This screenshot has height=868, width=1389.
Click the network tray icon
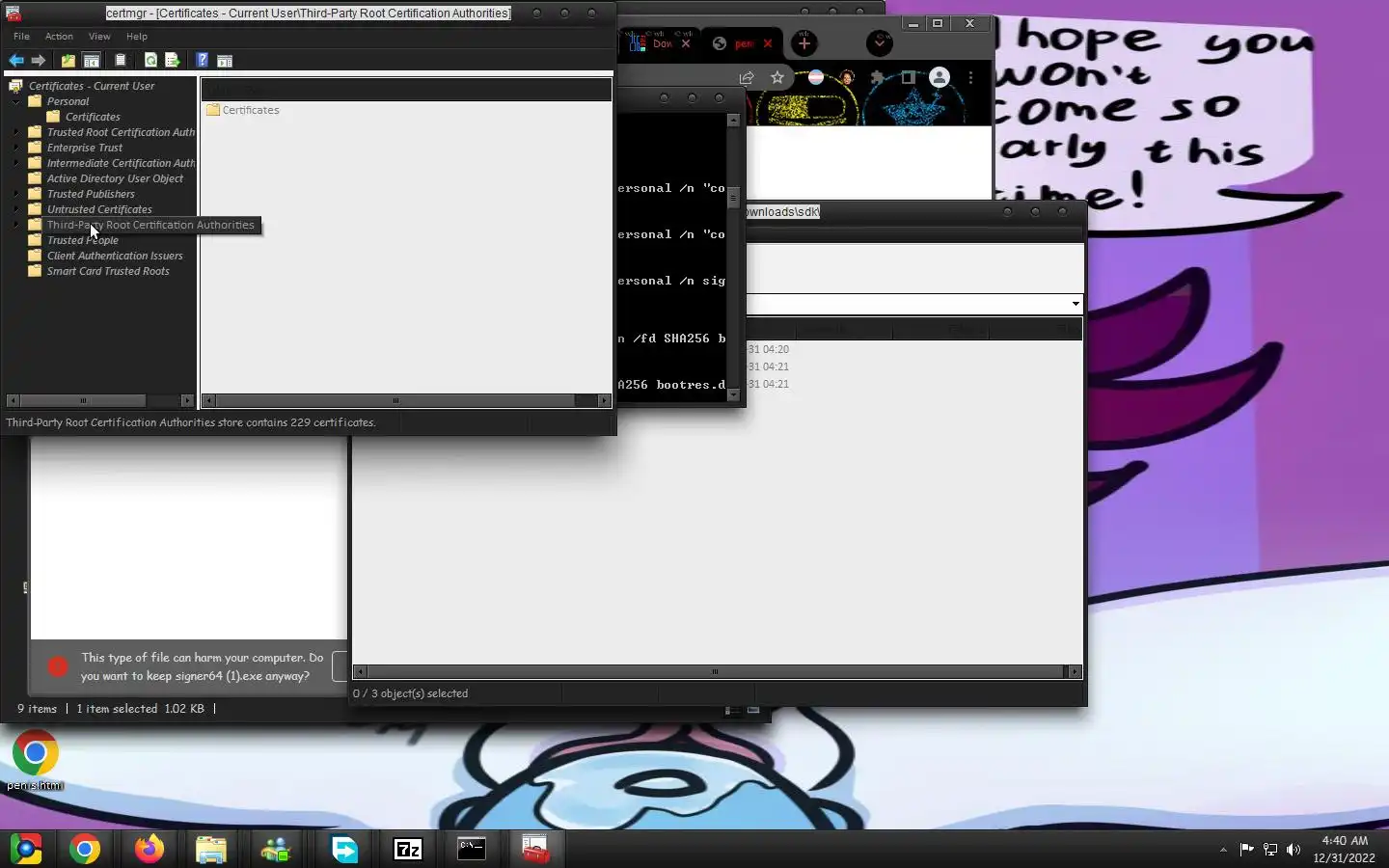(x=1270, y=850)
